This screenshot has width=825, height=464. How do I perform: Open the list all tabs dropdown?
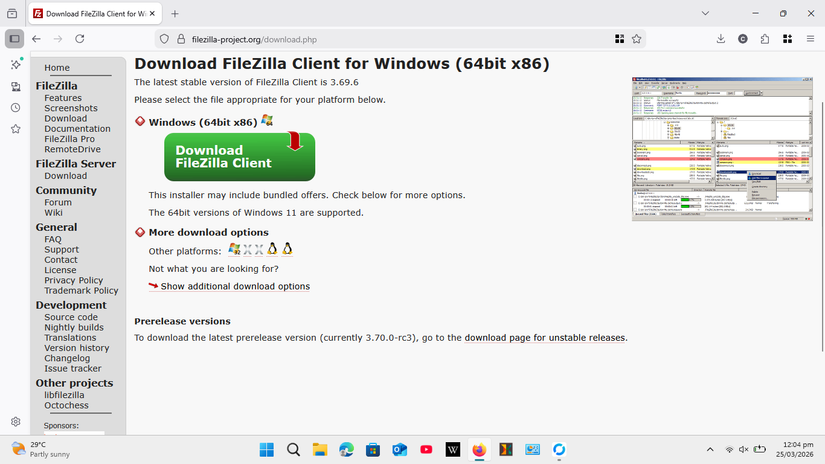point(705,14)
